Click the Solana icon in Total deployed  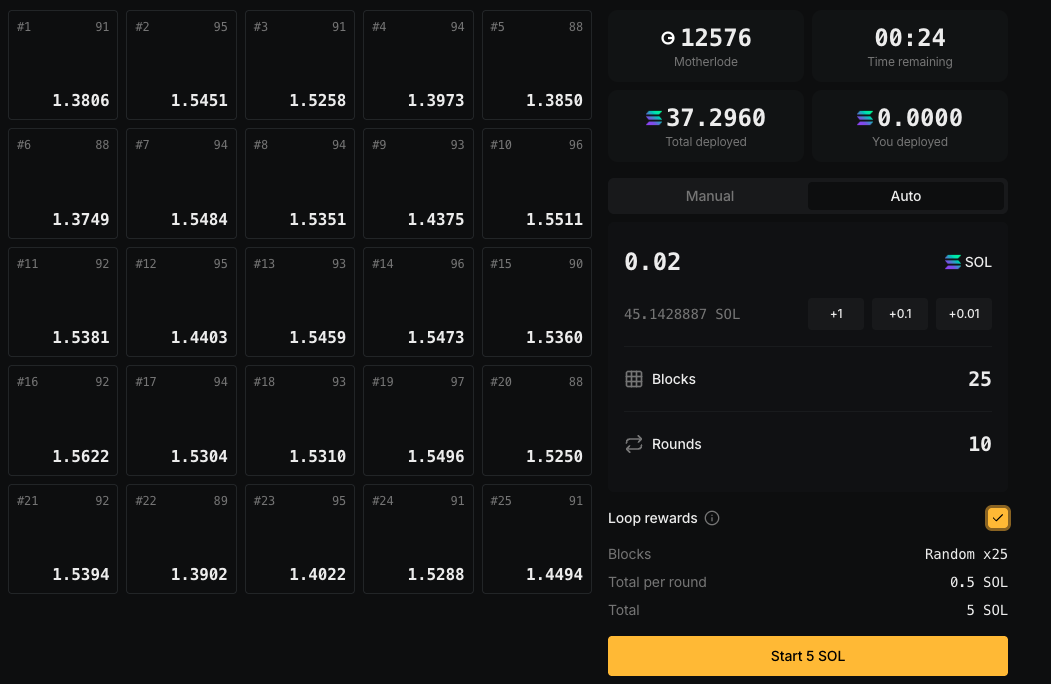point(654,118)
